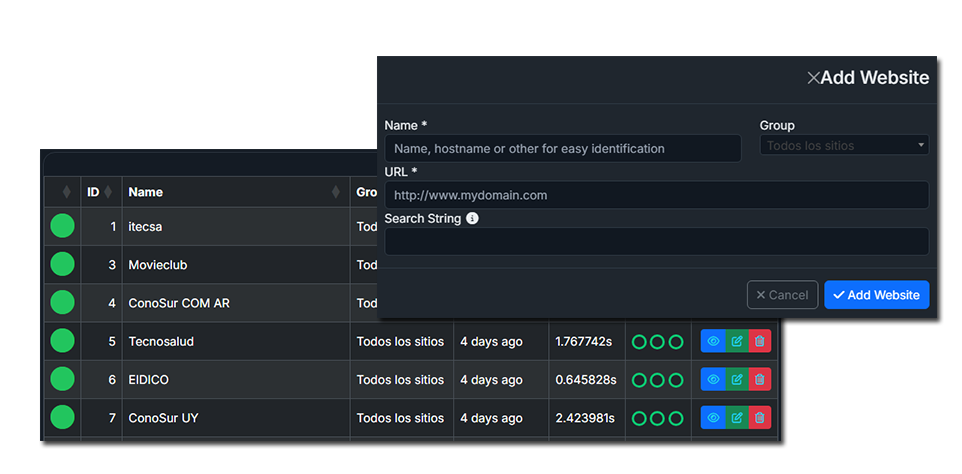View details for EIDICO site

click(713, 380)
